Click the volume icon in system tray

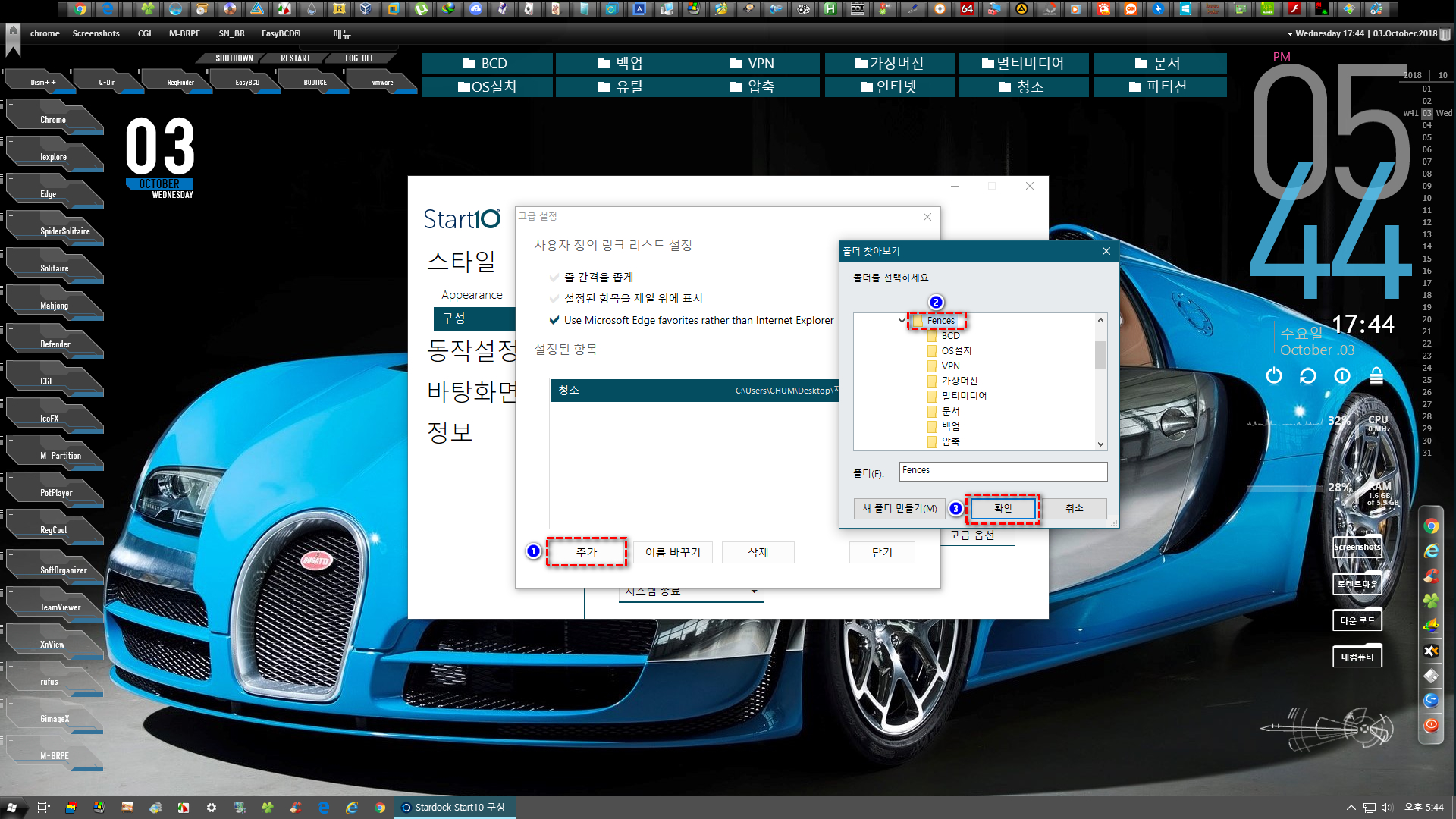(x=1387, y=808)
